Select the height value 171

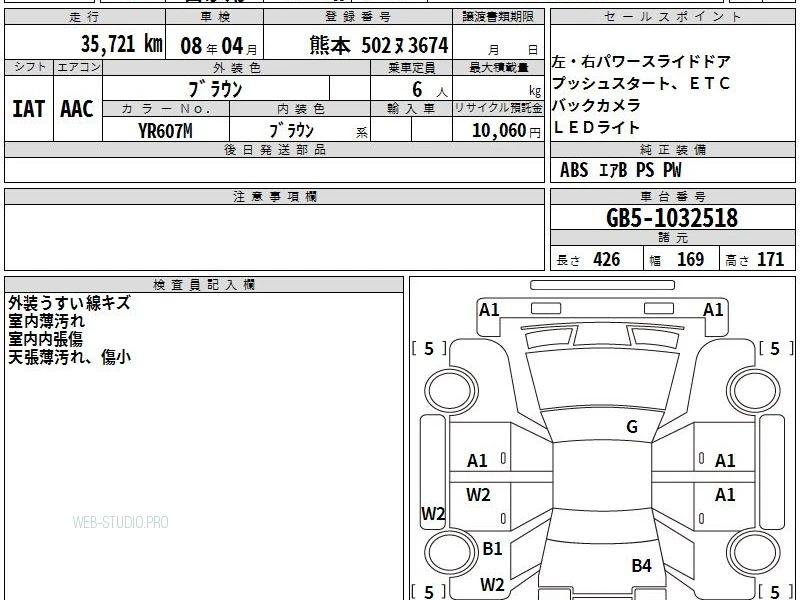point(770,260)
